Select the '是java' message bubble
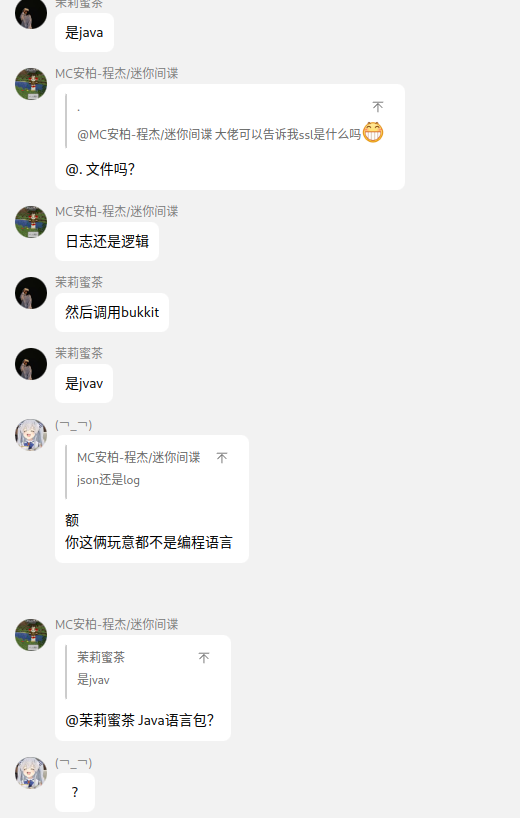This screenshot has width=520, height=818. [x=84, y=32]
